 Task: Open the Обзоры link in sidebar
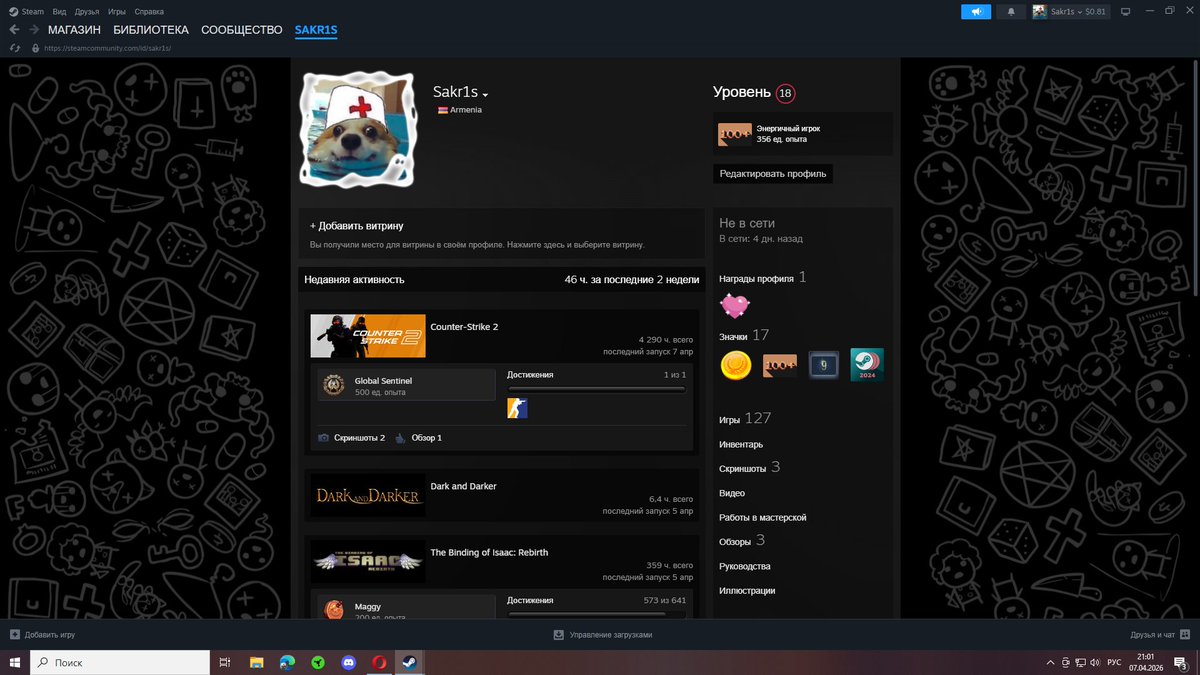[x=734, y=541]
